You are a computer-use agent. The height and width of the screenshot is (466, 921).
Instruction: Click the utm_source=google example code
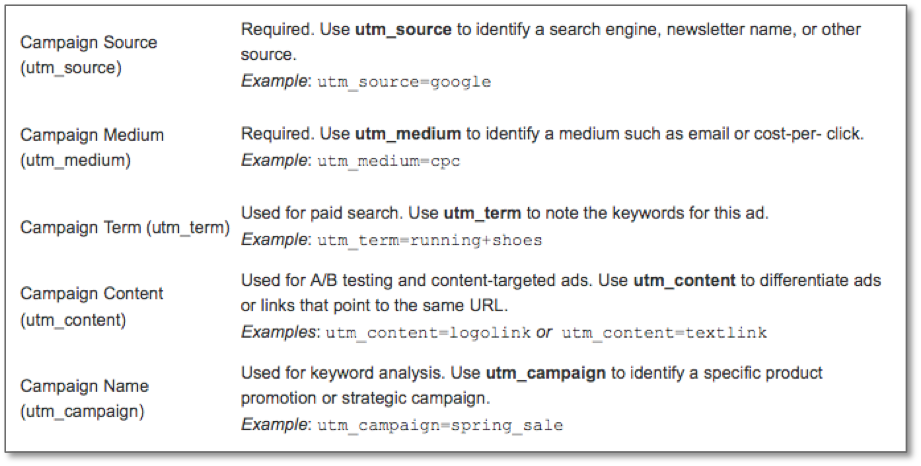[x=404, y=82]
